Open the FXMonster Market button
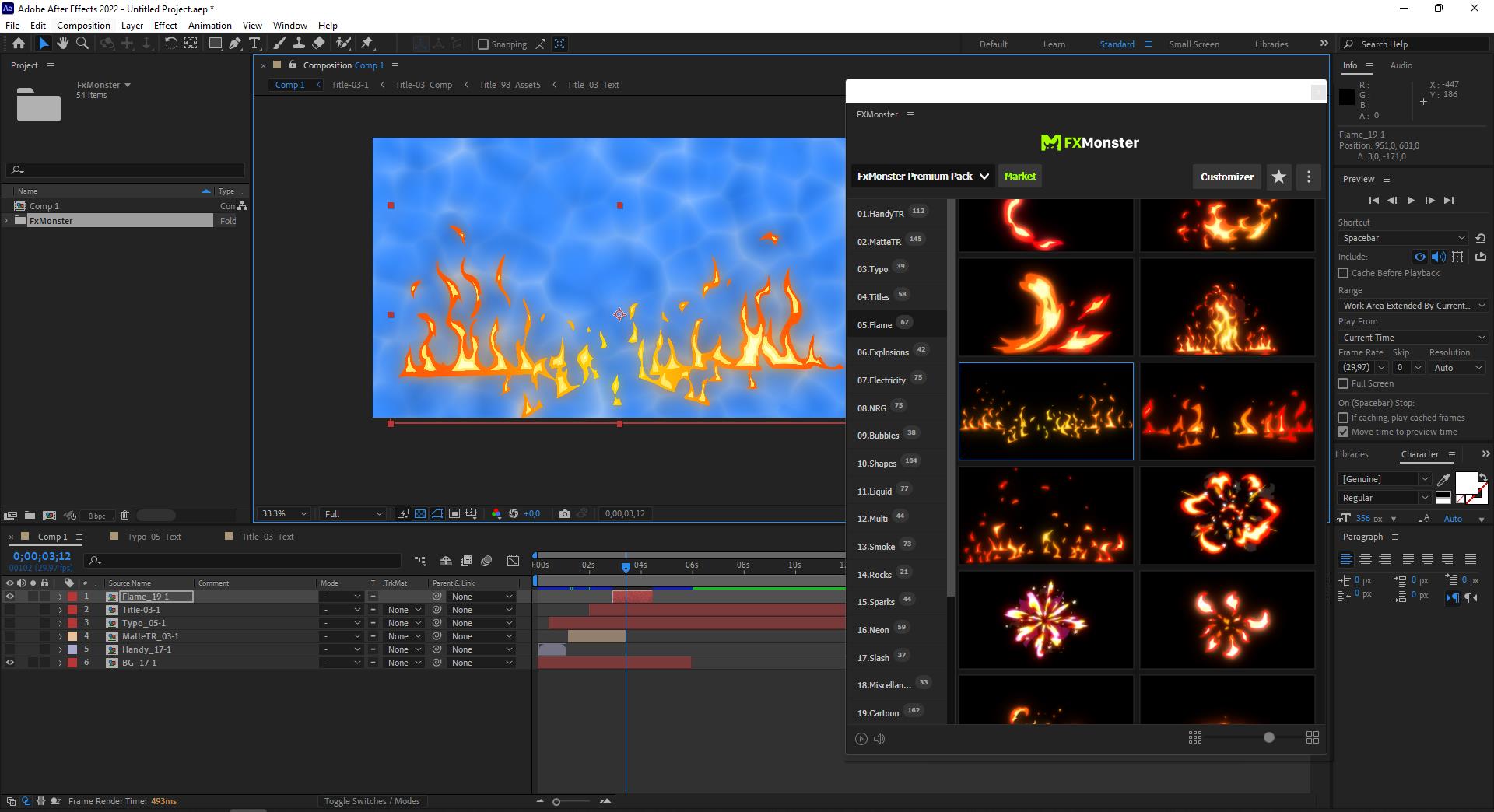The image size is (1494, 812). (x=1019, y=177)
